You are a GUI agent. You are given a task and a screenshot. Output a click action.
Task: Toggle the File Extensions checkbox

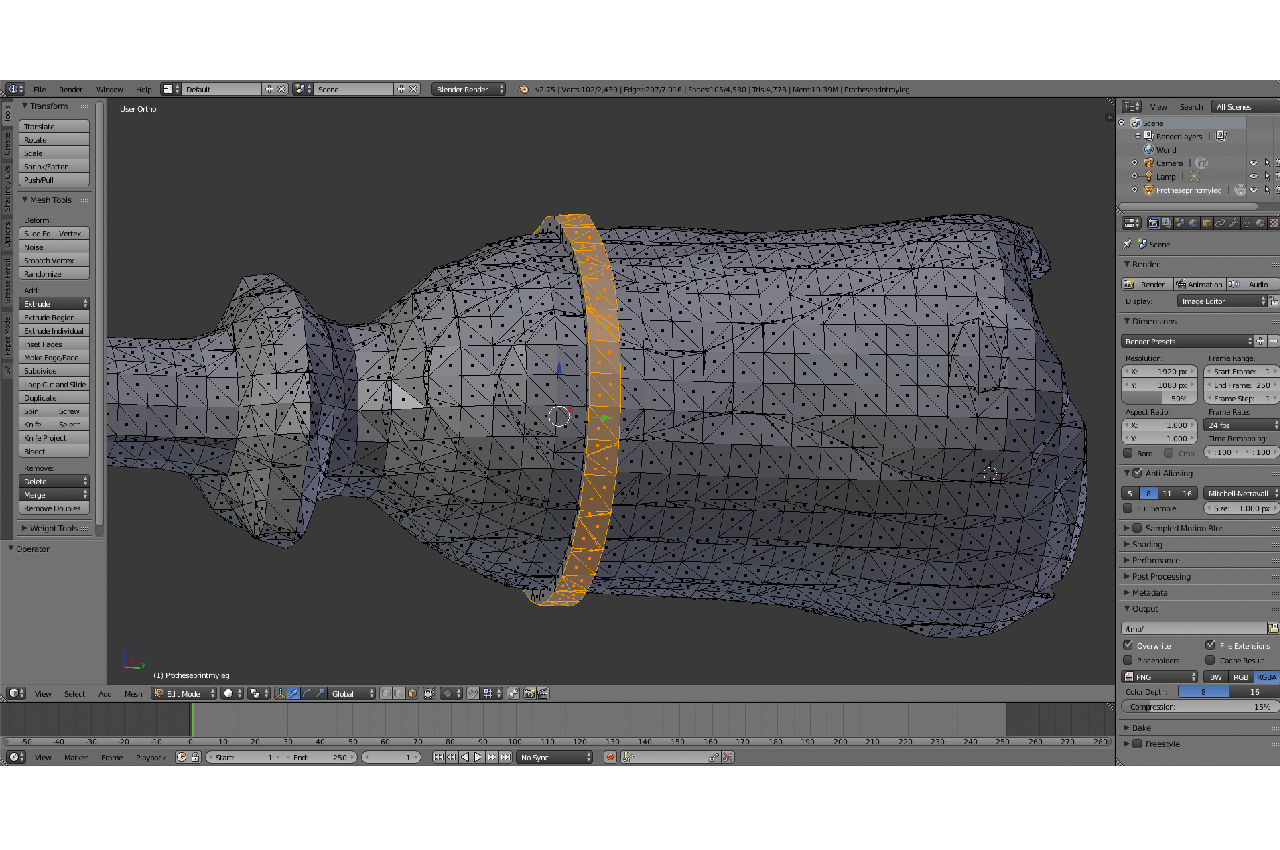click(x=1210, y=645)
